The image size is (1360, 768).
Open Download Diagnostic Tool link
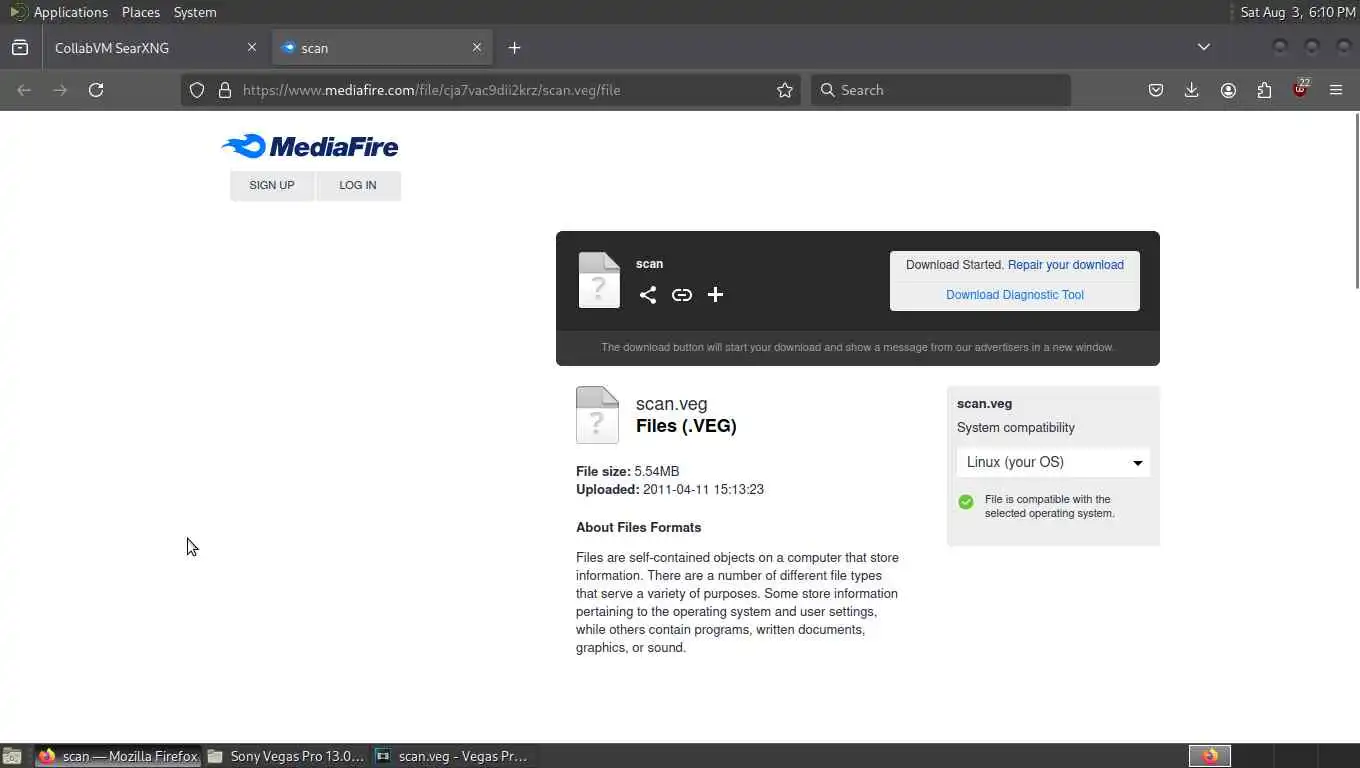coord(1015,295)
